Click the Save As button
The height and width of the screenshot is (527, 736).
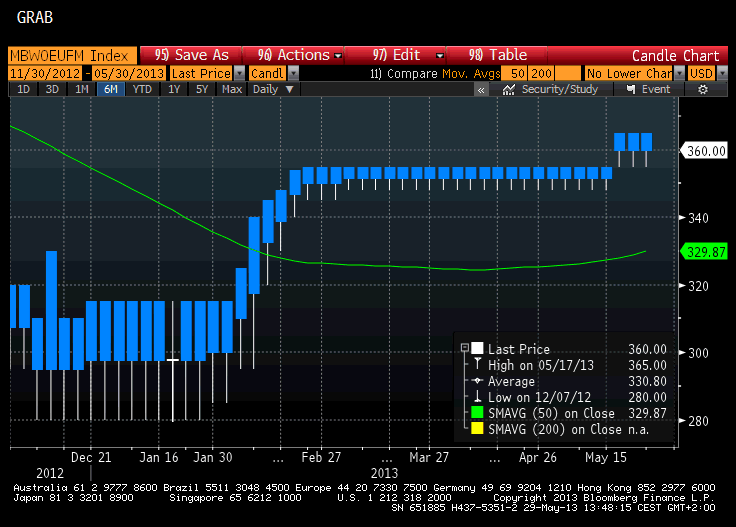pos(192,55)
